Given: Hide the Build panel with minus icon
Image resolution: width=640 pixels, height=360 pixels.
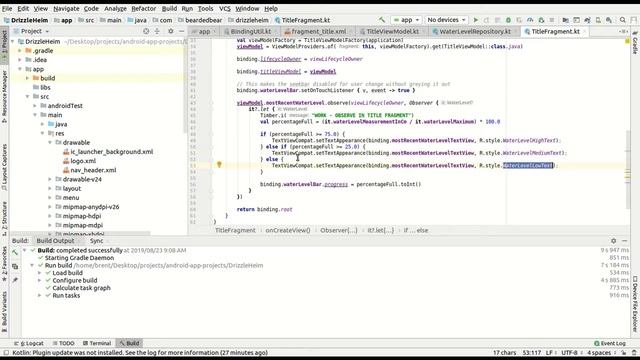Looking at the screenshot, I should [x=625, y=241].
